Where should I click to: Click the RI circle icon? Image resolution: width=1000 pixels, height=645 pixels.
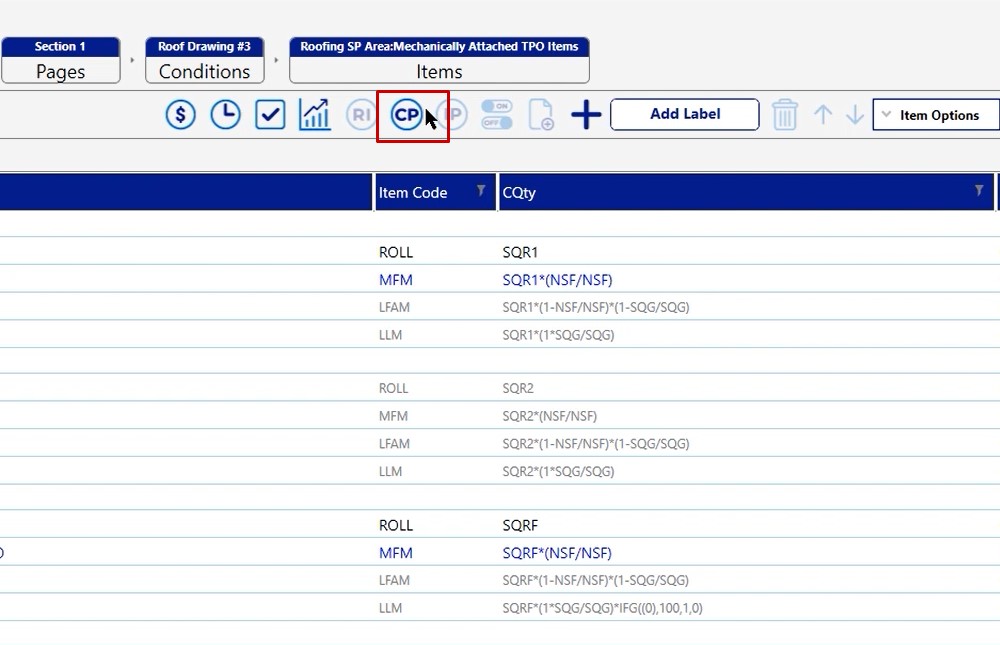(360, 115)
